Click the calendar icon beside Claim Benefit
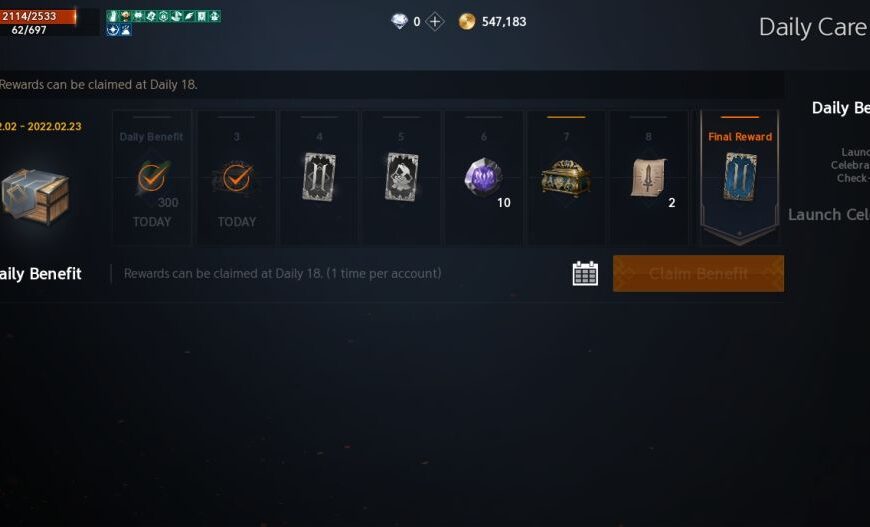The height and width of the screenshot is (527, 870). [x=585, y=273]
